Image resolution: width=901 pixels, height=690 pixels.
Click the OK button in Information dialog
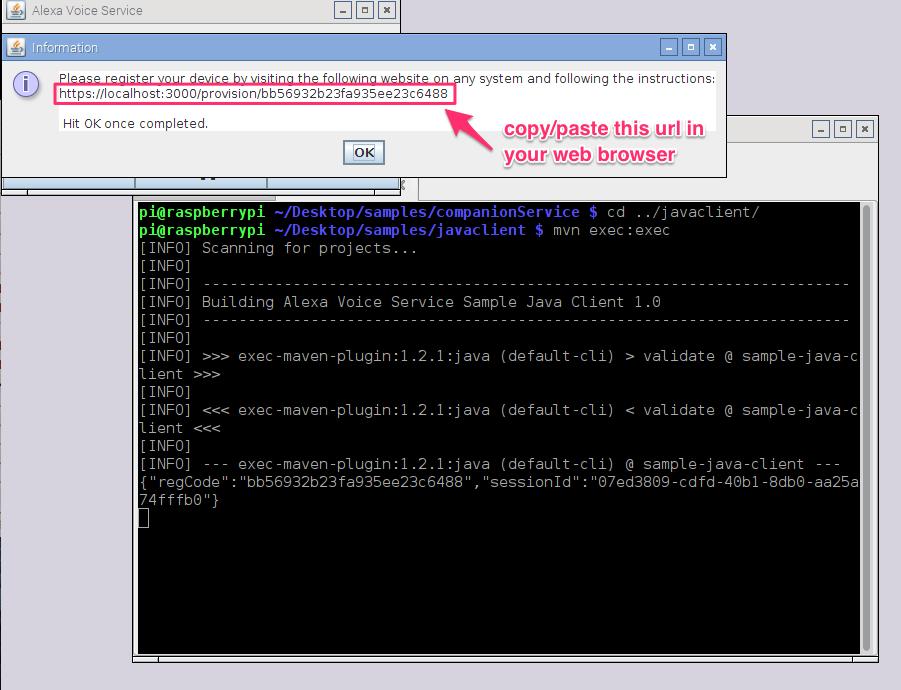point(364,152)
